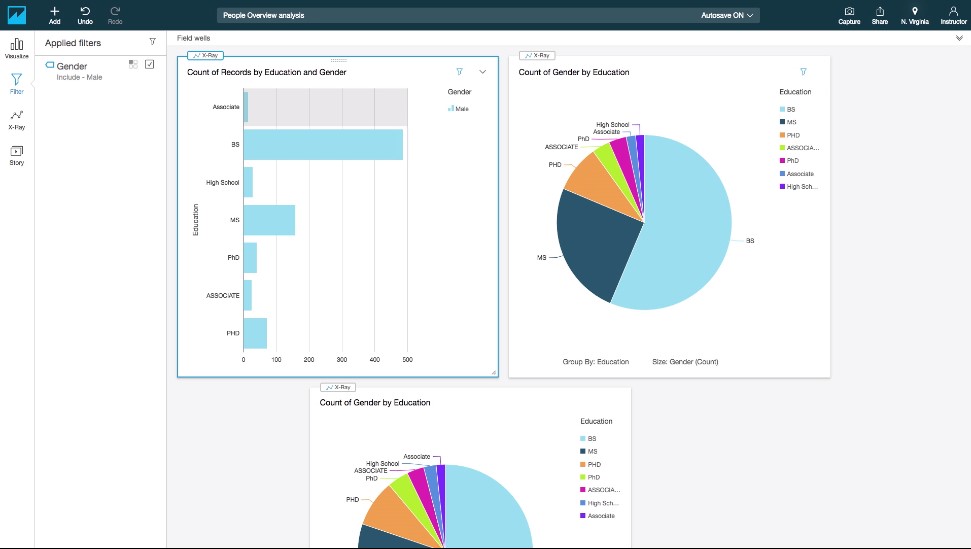The image size is (971, 549).
Task: Click the Applied filters funnel icon
Action: coord(152,42)
